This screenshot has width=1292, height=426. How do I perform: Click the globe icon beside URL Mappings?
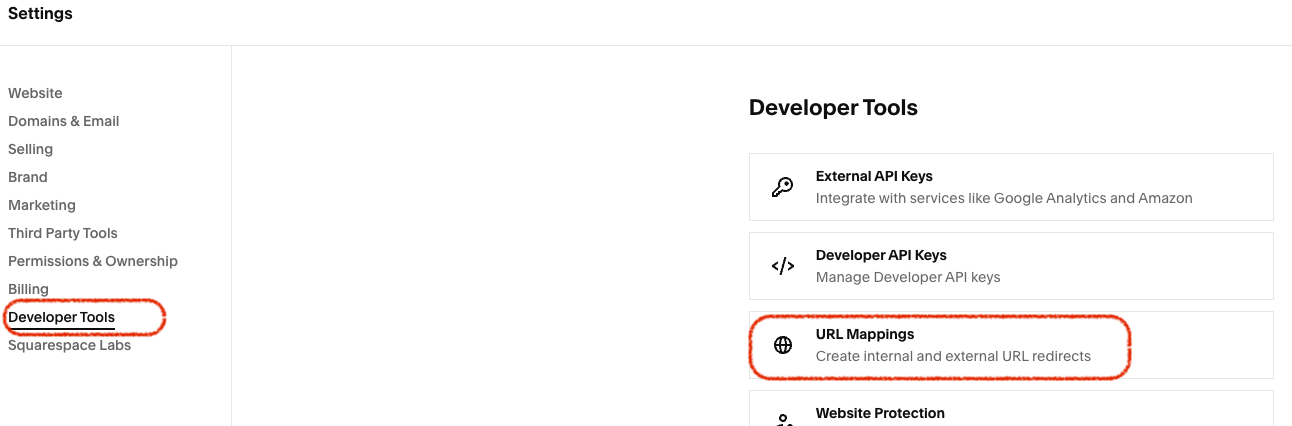[783, 345]
